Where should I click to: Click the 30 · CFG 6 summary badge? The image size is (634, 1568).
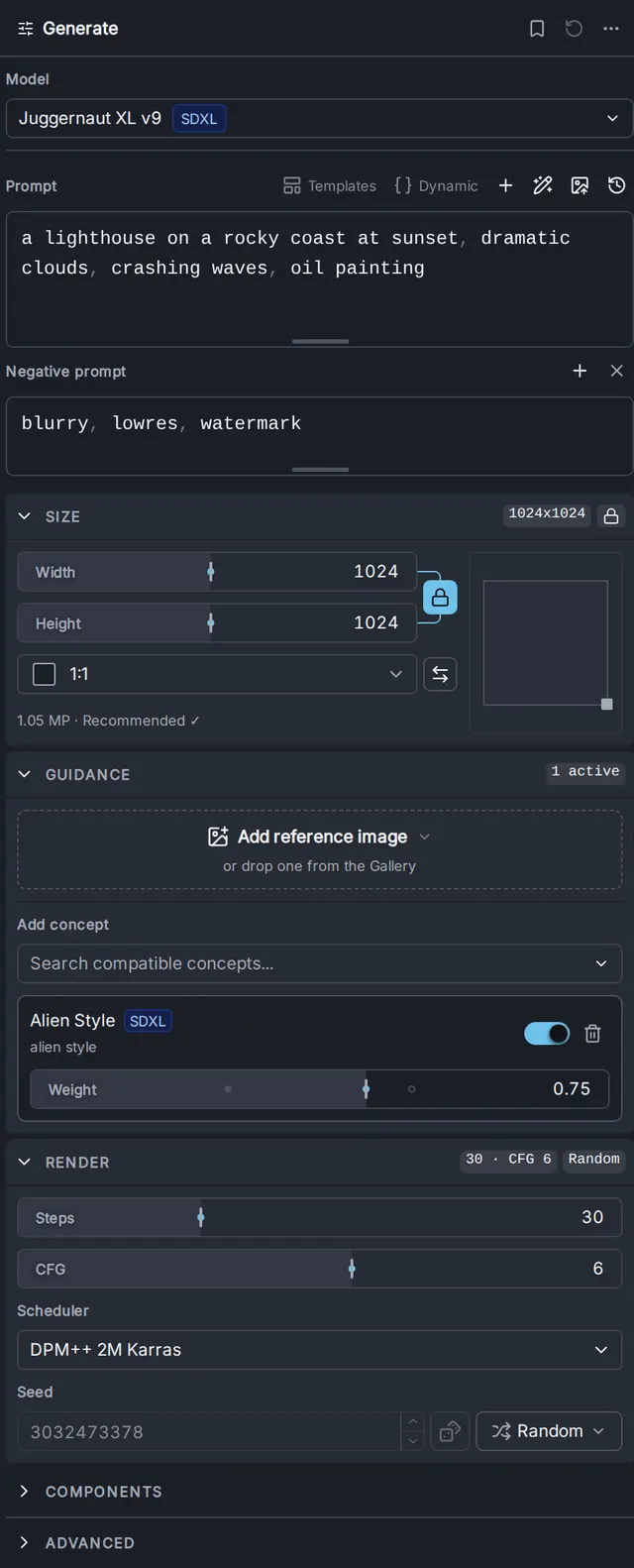click(508, 1159)
